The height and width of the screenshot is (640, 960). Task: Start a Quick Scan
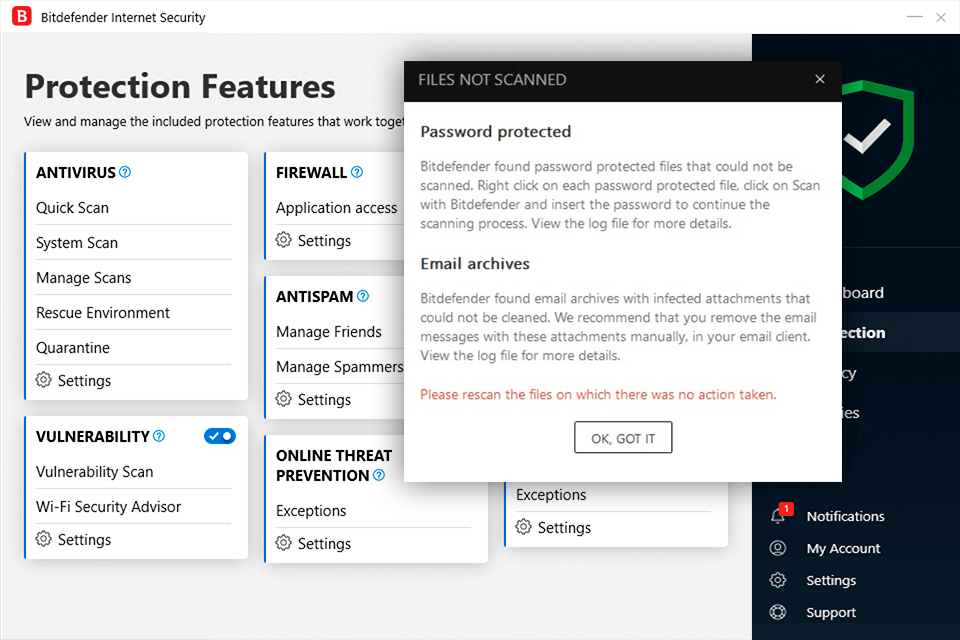[x=72, y=208]
